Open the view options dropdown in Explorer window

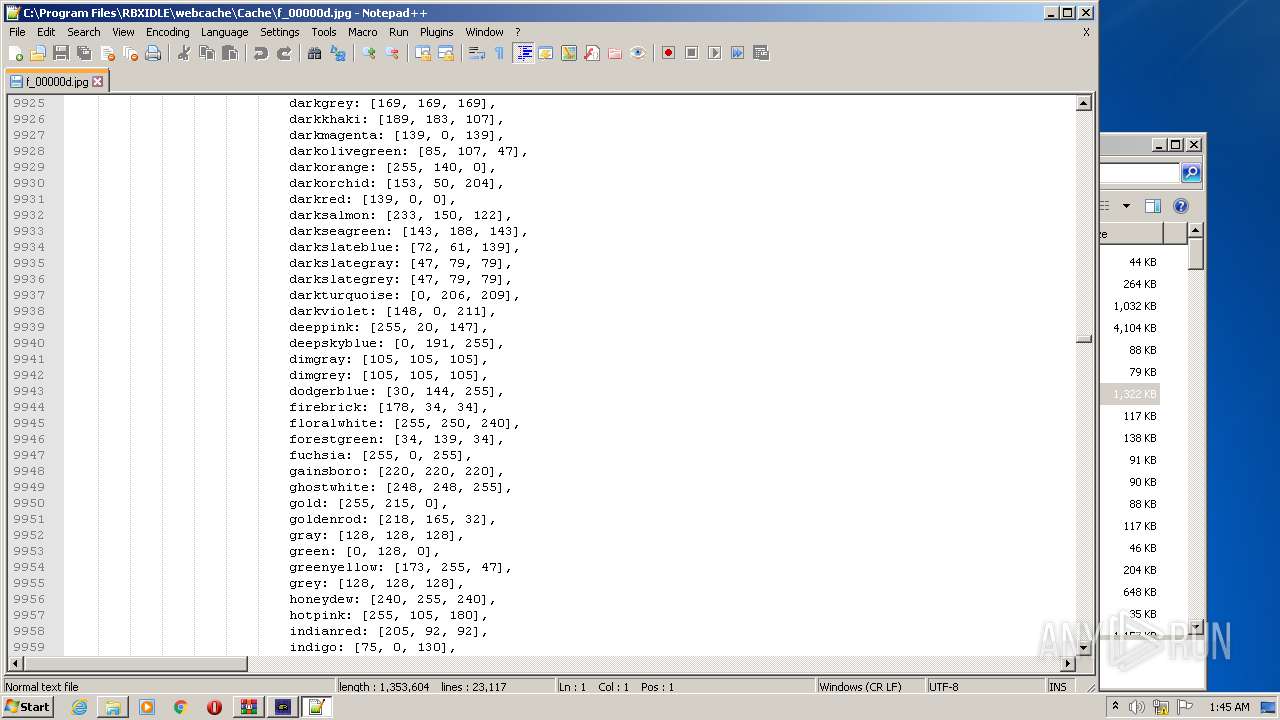coord(1126,206)
